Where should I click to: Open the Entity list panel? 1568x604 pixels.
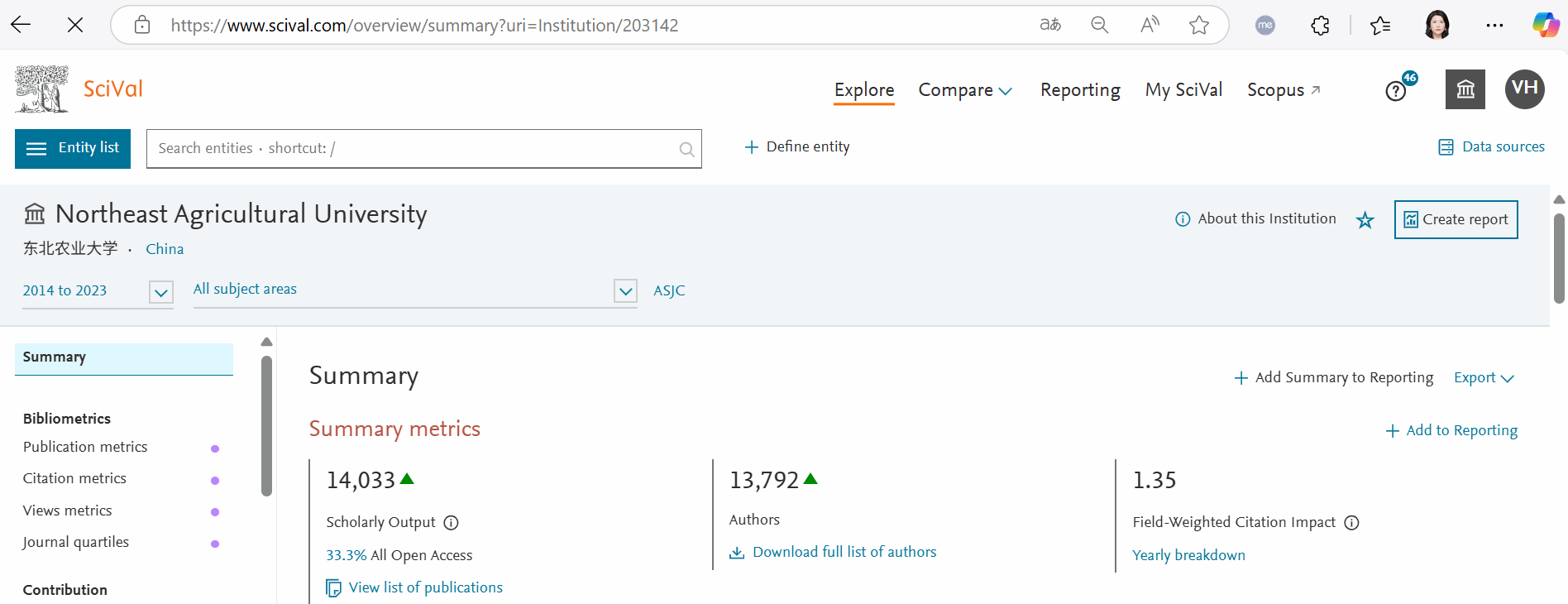pos(73,149)
